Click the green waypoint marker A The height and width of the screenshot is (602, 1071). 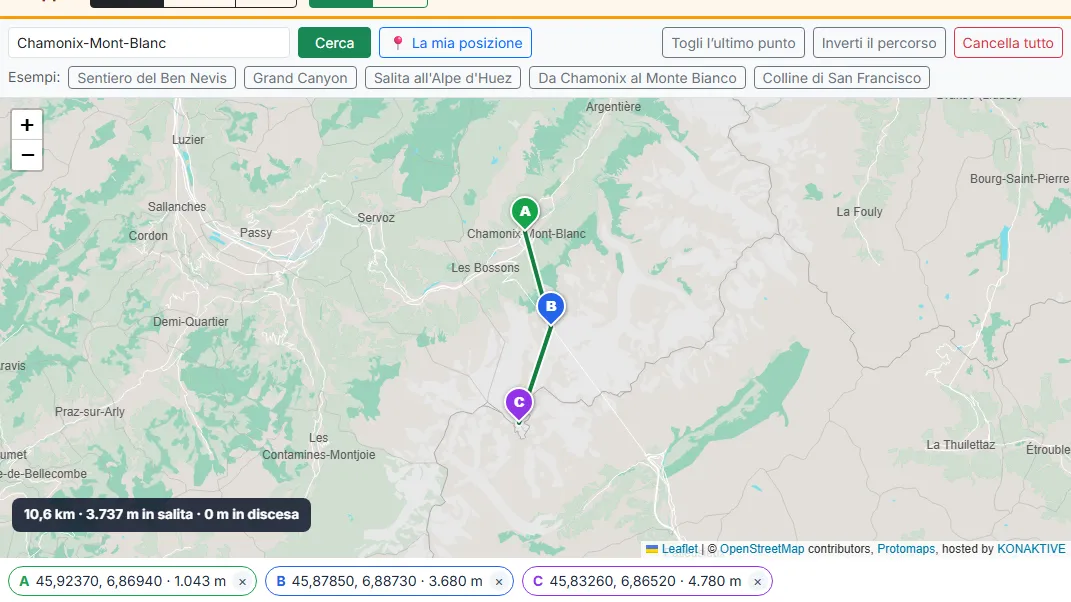click(x=525, y=213)
